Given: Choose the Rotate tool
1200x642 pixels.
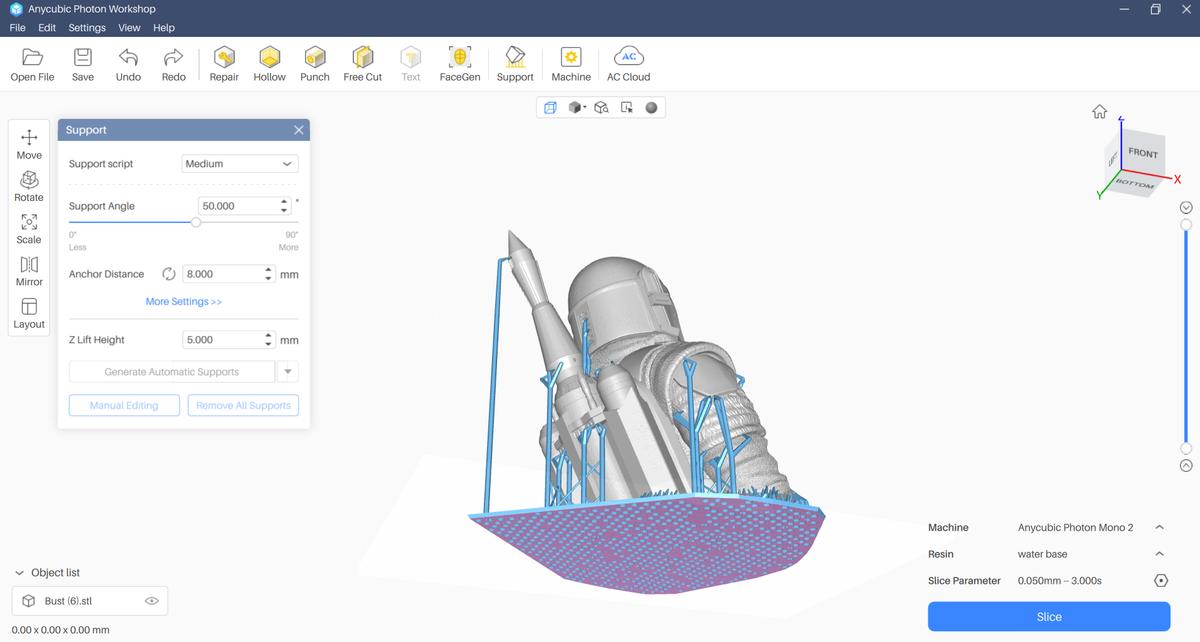Looking at the screenshot, I should tap(29, 185).
